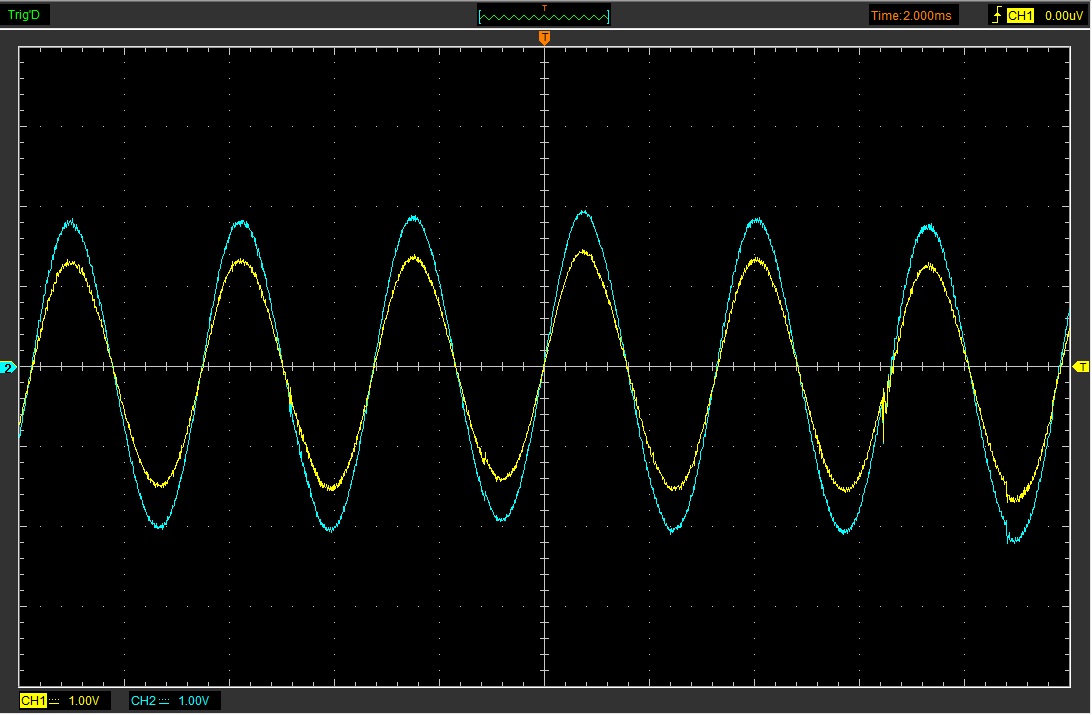This screenshot has height=715, width=1092.
Task: Open CH2 1.00V vertical scale setting
Action: coord(194,701)
